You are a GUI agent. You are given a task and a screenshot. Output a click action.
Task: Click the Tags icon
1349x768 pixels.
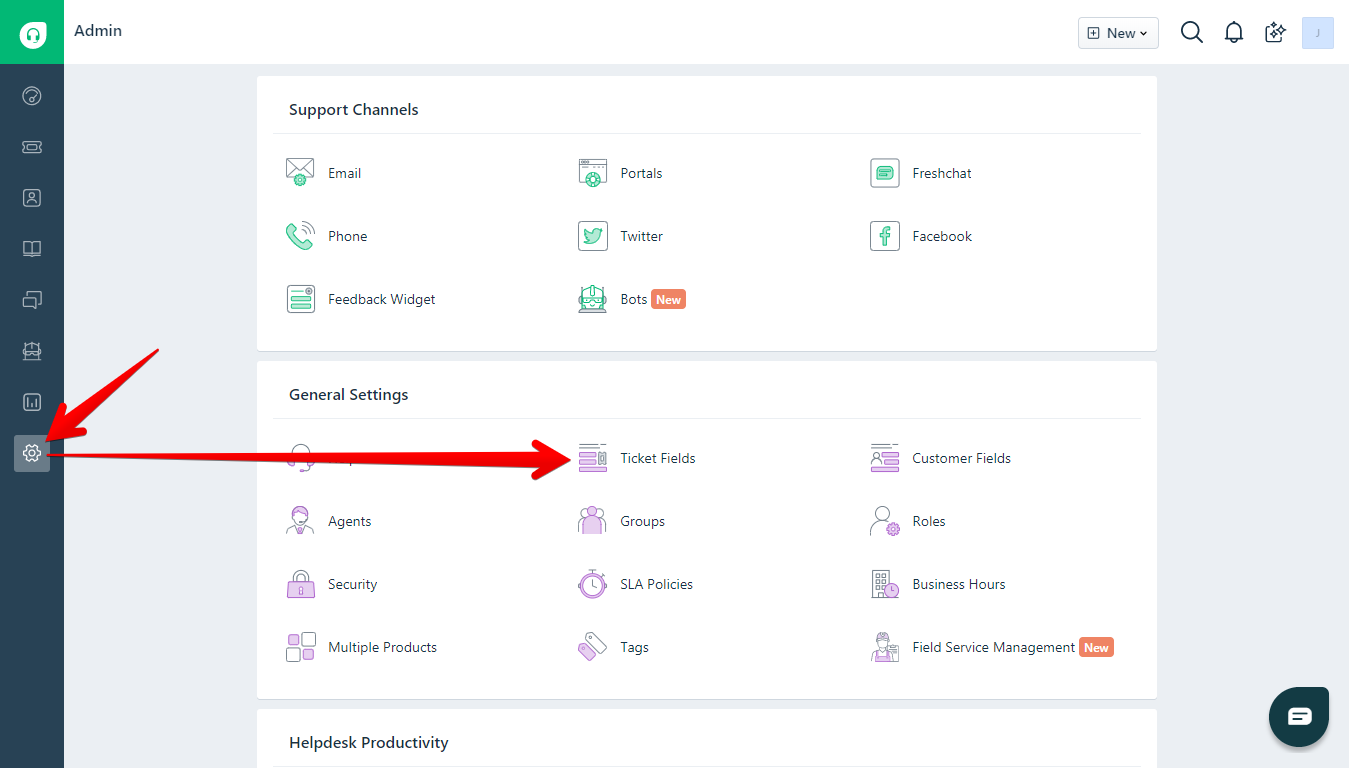[593, 647]
